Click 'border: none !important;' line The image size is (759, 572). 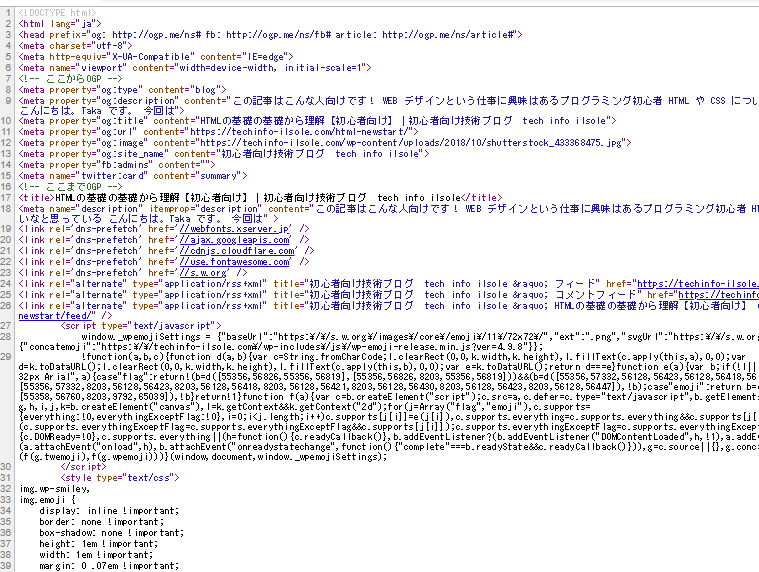102,522
